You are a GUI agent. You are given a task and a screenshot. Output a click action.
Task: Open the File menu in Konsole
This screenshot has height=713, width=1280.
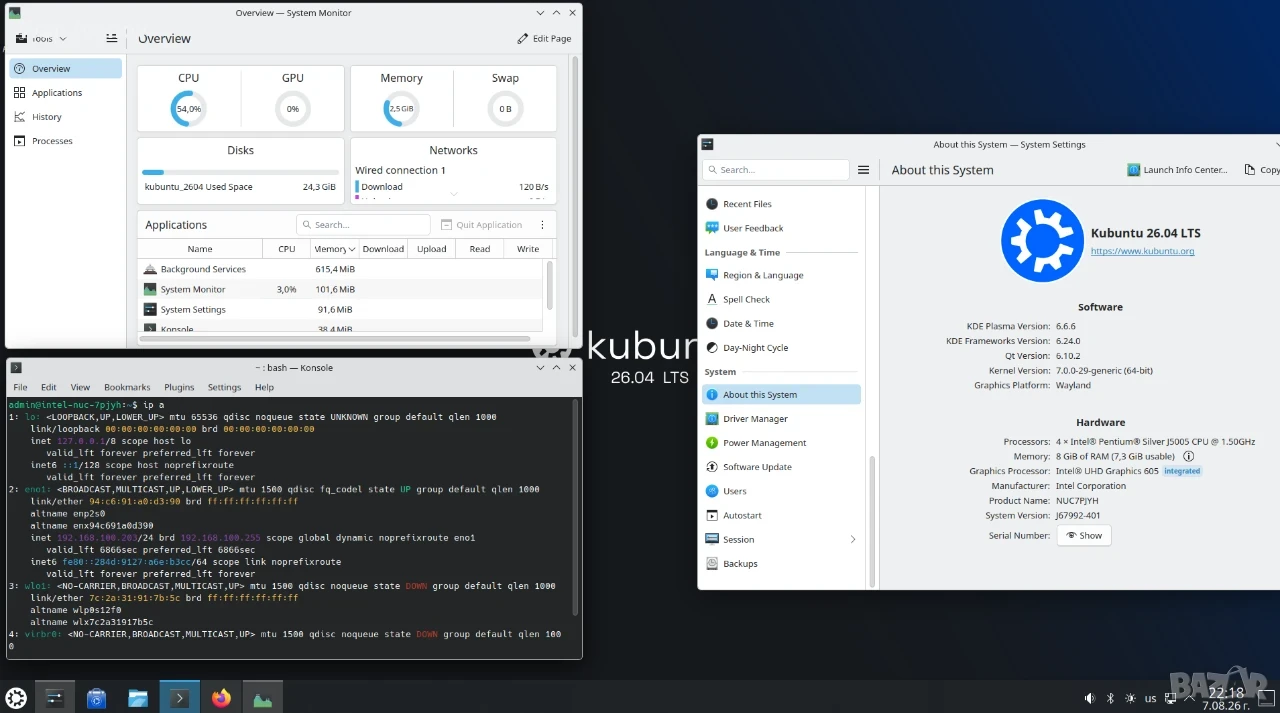click(20, 387)
